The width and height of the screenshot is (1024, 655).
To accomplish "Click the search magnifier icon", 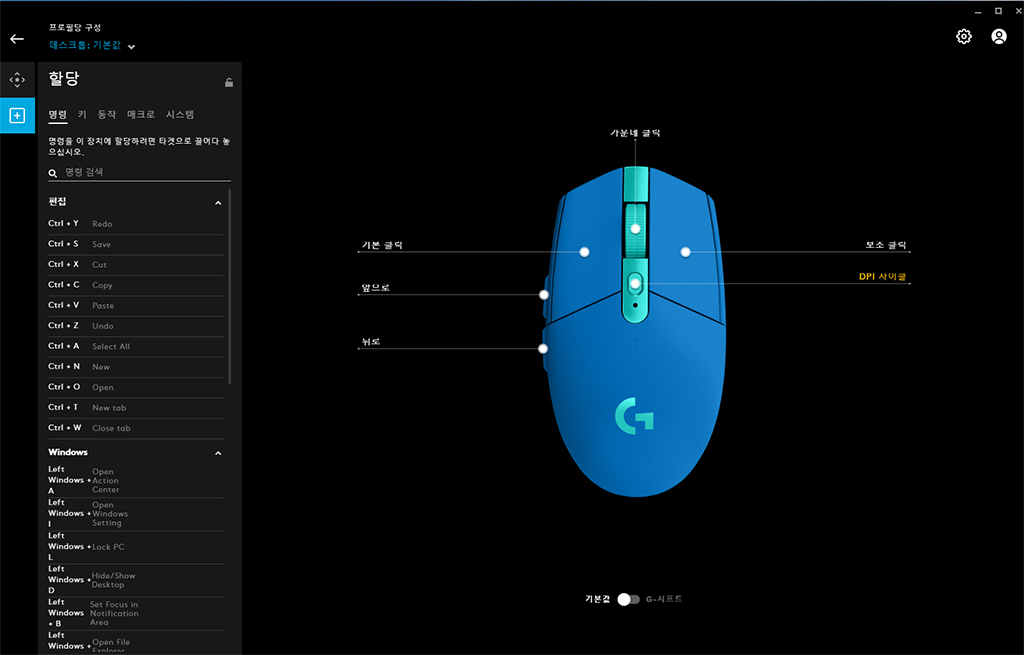I will pos(53,173).
